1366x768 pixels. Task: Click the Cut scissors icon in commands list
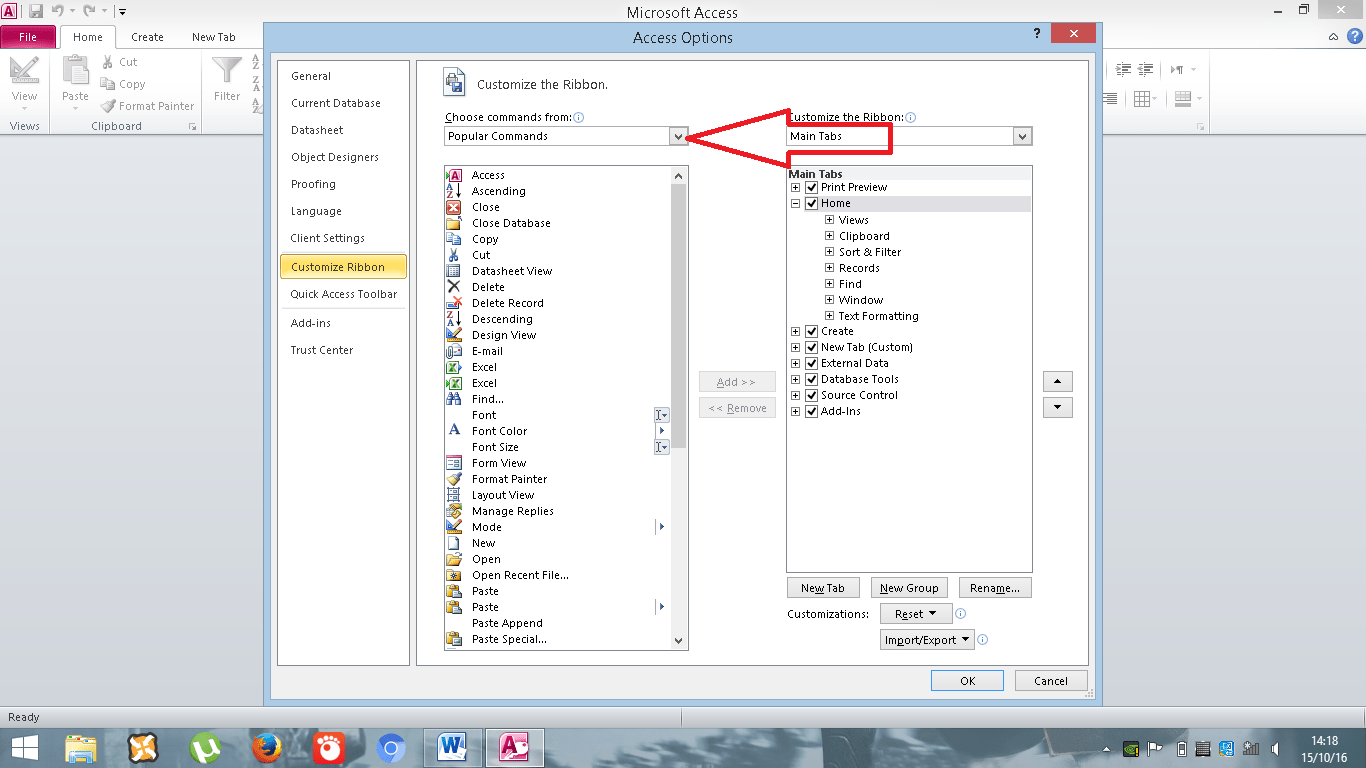pyautogui.click(x=453, y=255)
